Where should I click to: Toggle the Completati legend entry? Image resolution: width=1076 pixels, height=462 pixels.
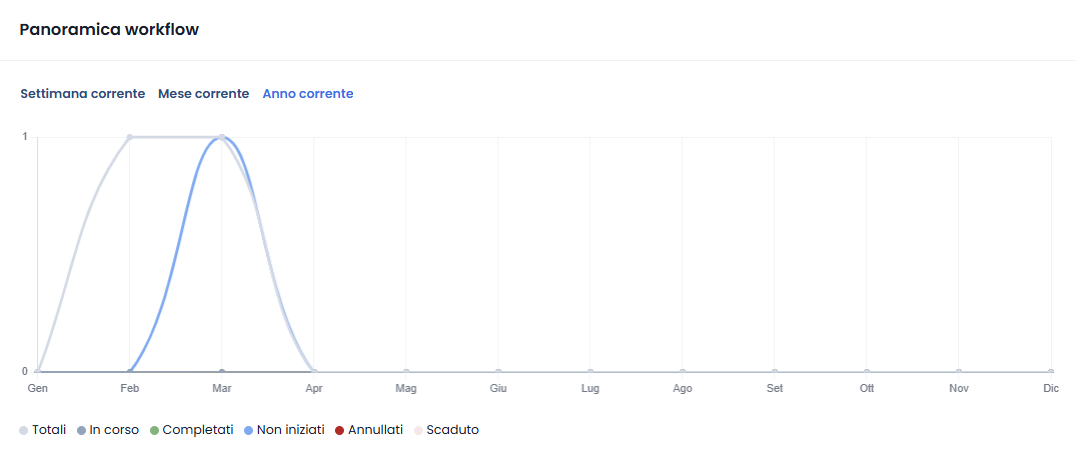(191, 430)
